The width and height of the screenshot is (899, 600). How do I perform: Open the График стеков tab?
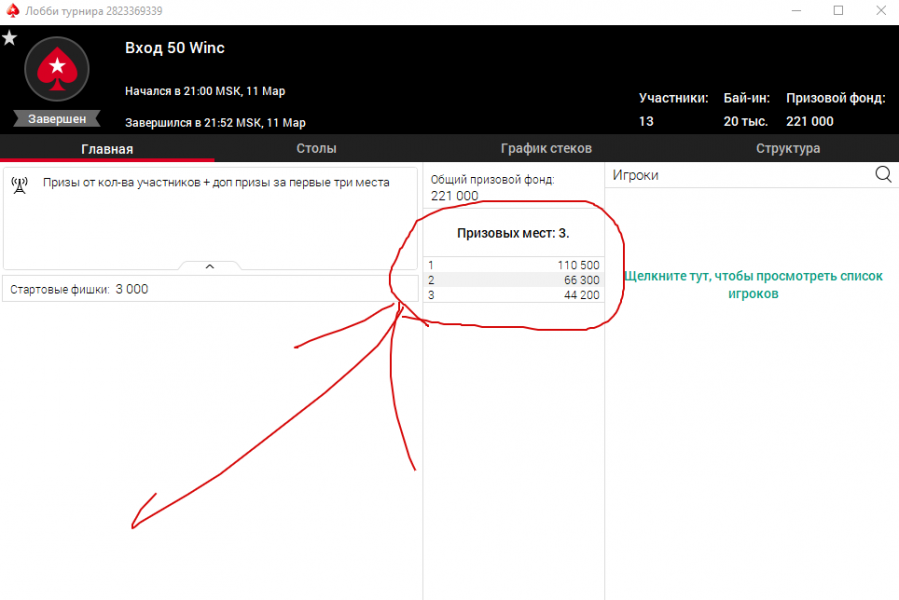[546, 149]
